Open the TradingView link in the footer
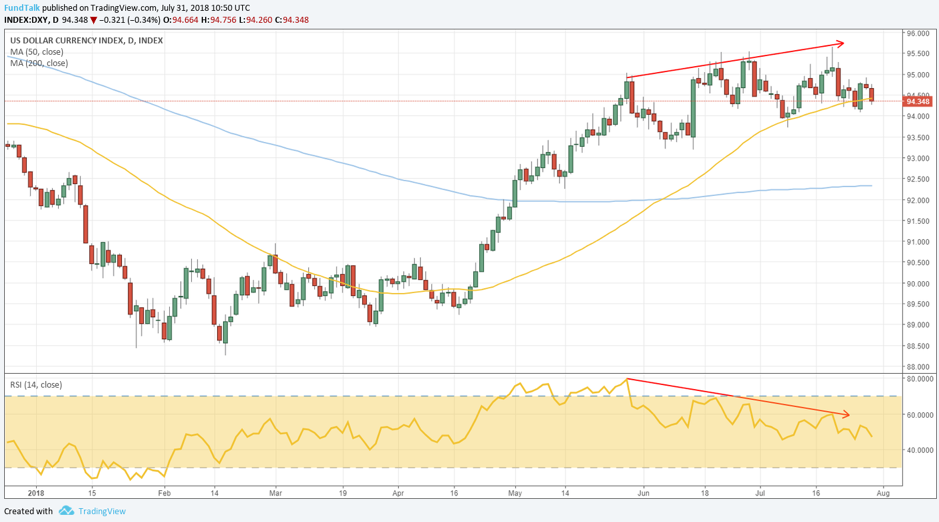The width and height of the screenshot is (939, 522). click(x=103, y=511)
